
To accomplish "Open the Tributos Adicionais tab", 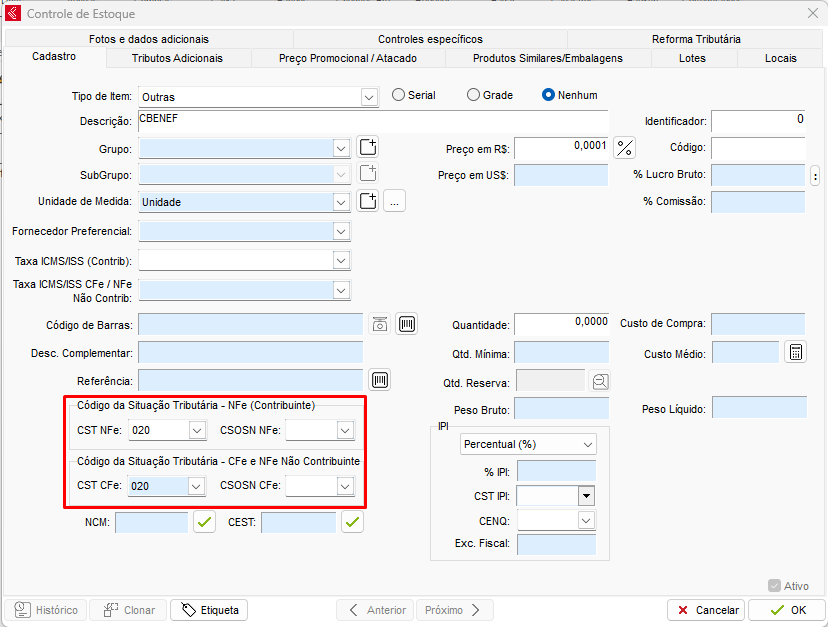I will tap(177, 58).
